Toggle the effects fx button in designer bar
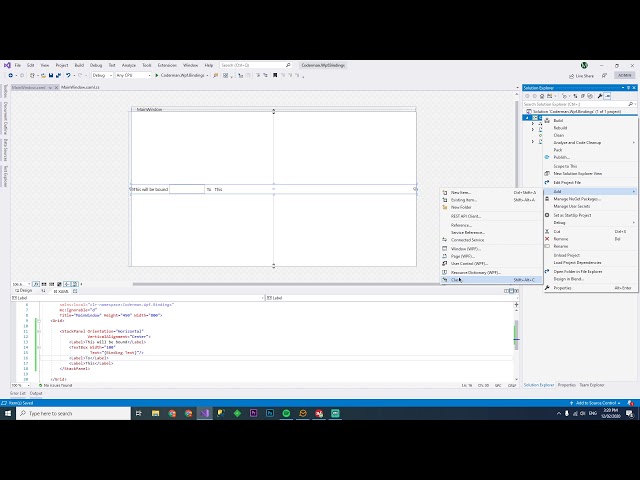This screenshot has width=640, height=480. [x=36, y=284]
